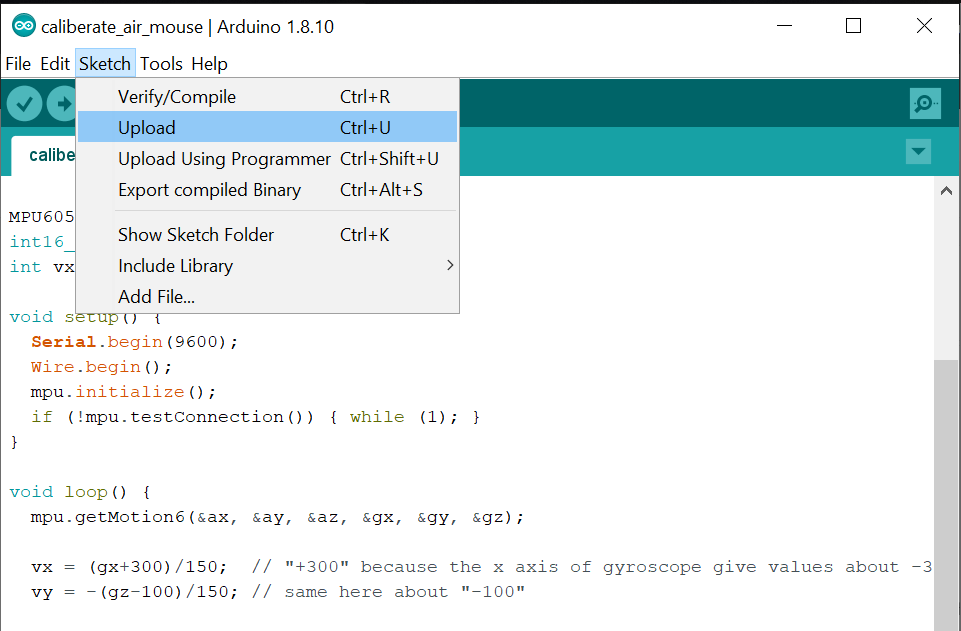Click the void setup() line

click(x=85, y=318)
